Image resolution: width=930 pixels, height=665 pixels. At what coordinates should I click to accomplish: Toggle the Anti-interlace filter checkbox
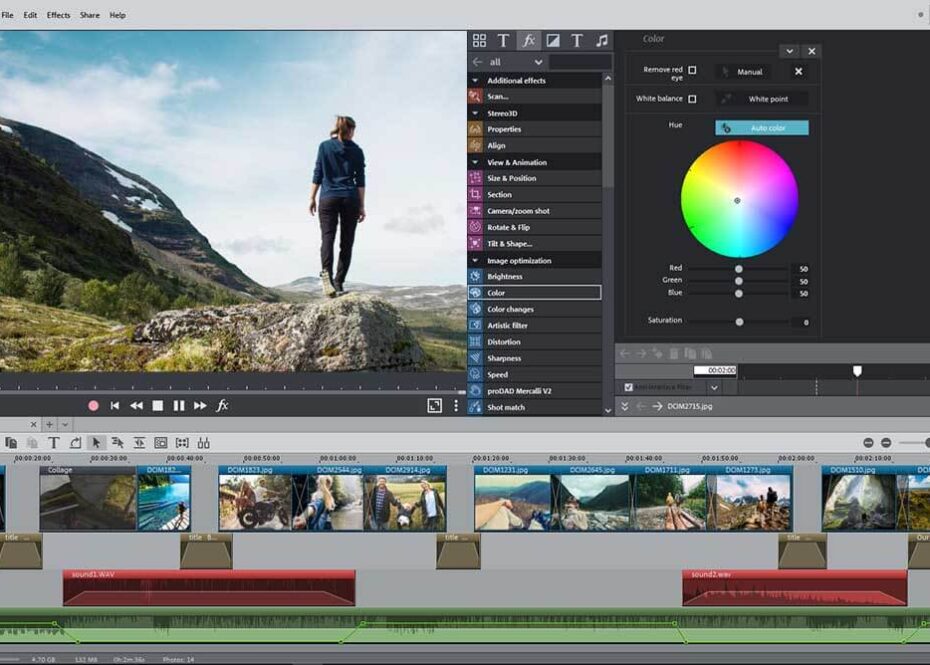tap(628, 387)
